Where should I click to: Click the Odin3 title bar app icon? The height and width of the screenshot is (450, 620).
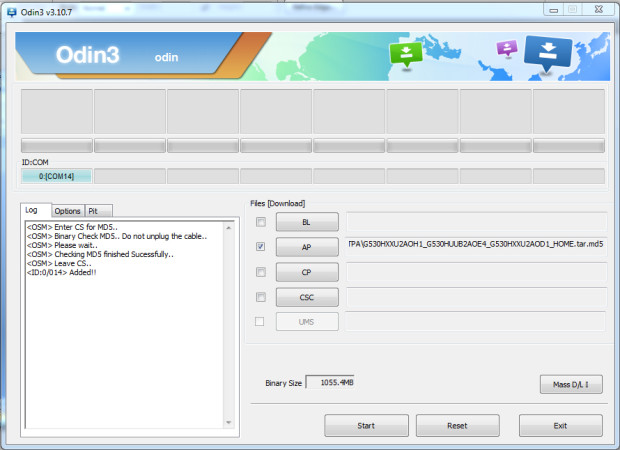[x=12, y=12]
